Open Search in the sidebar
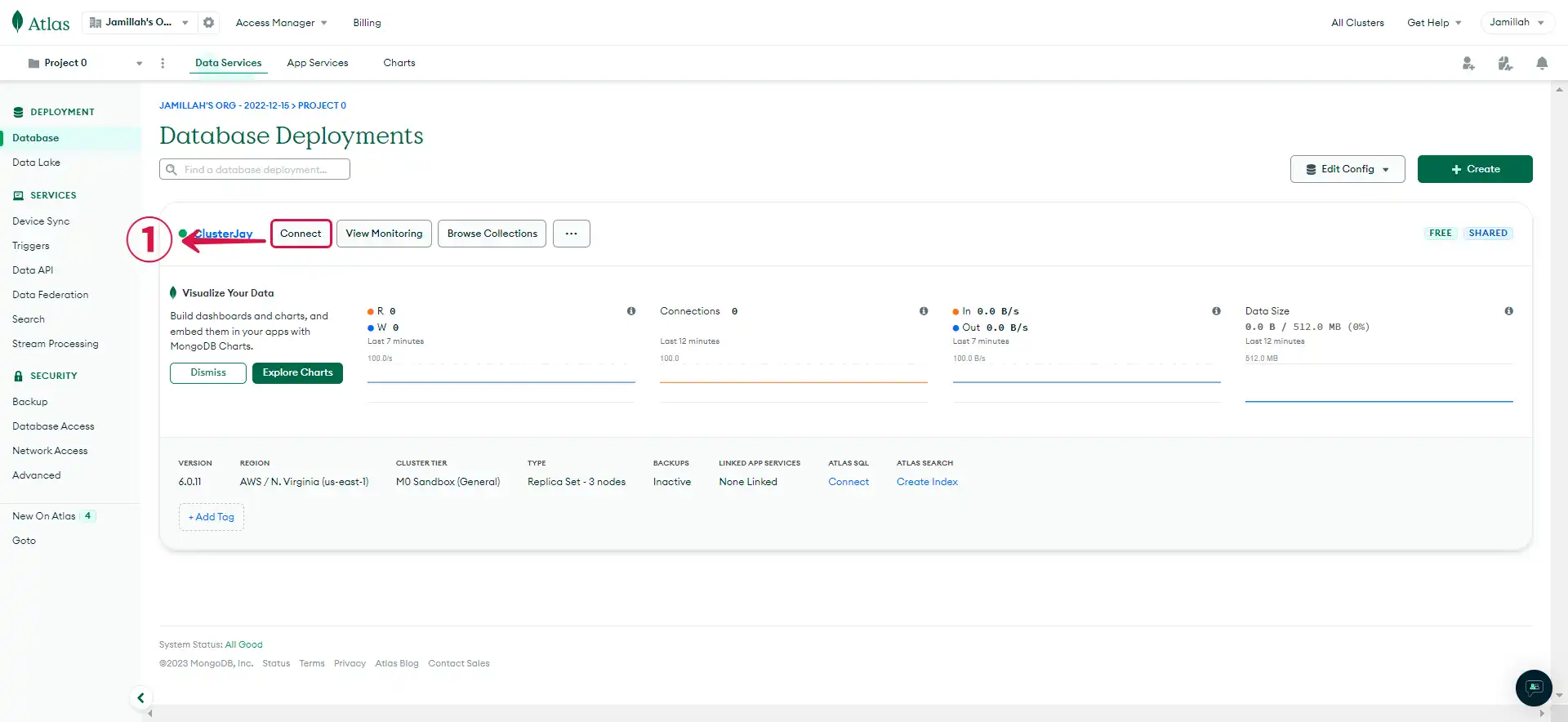Image resolution: width=1568 pixels, height=722 pixels. coord(29,319)
